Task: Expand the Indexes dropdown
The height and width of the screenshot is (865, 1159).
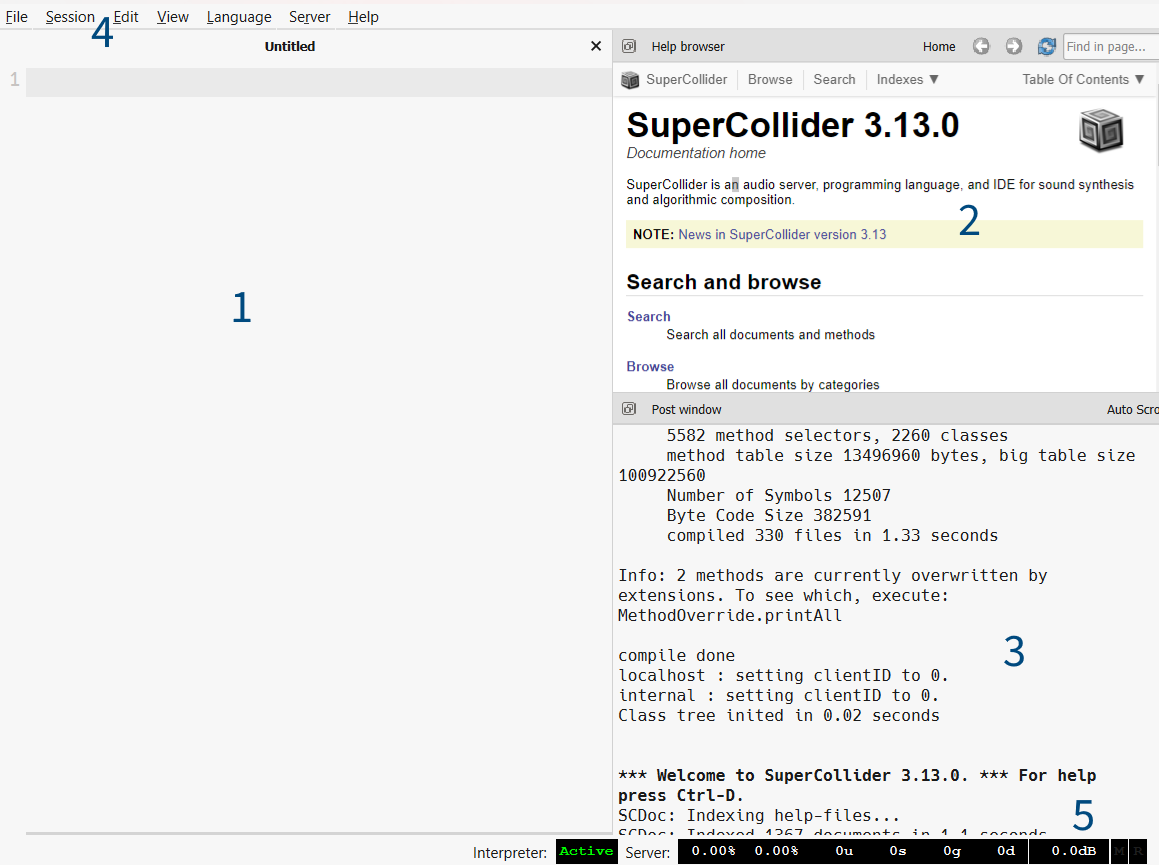Action: [x=907, y=79]
